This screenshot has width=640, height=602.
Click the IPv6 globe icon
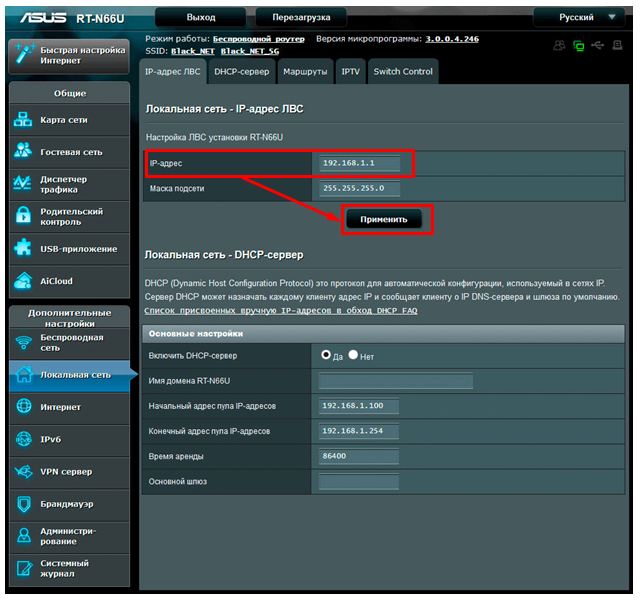[x=24, y=439]
